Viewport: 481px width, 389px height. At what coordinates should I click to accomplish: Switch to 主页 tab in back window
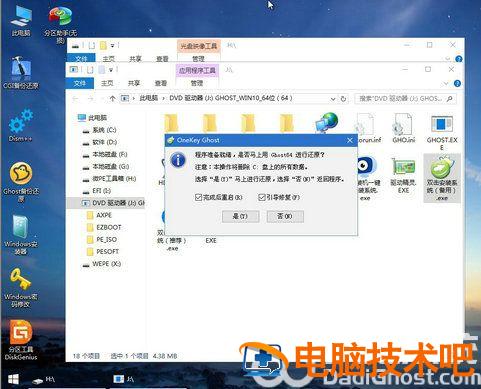(x=109, y=59)
